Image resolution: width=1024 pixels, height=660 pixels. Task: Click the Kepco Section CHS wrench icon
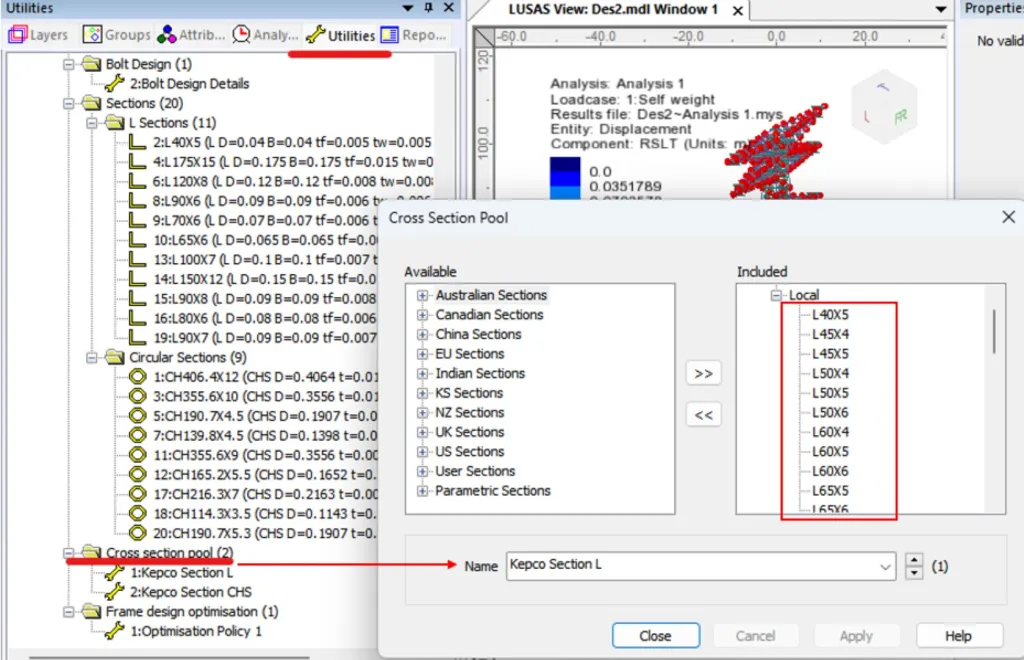pyautogui.click(x=115, y=592)
